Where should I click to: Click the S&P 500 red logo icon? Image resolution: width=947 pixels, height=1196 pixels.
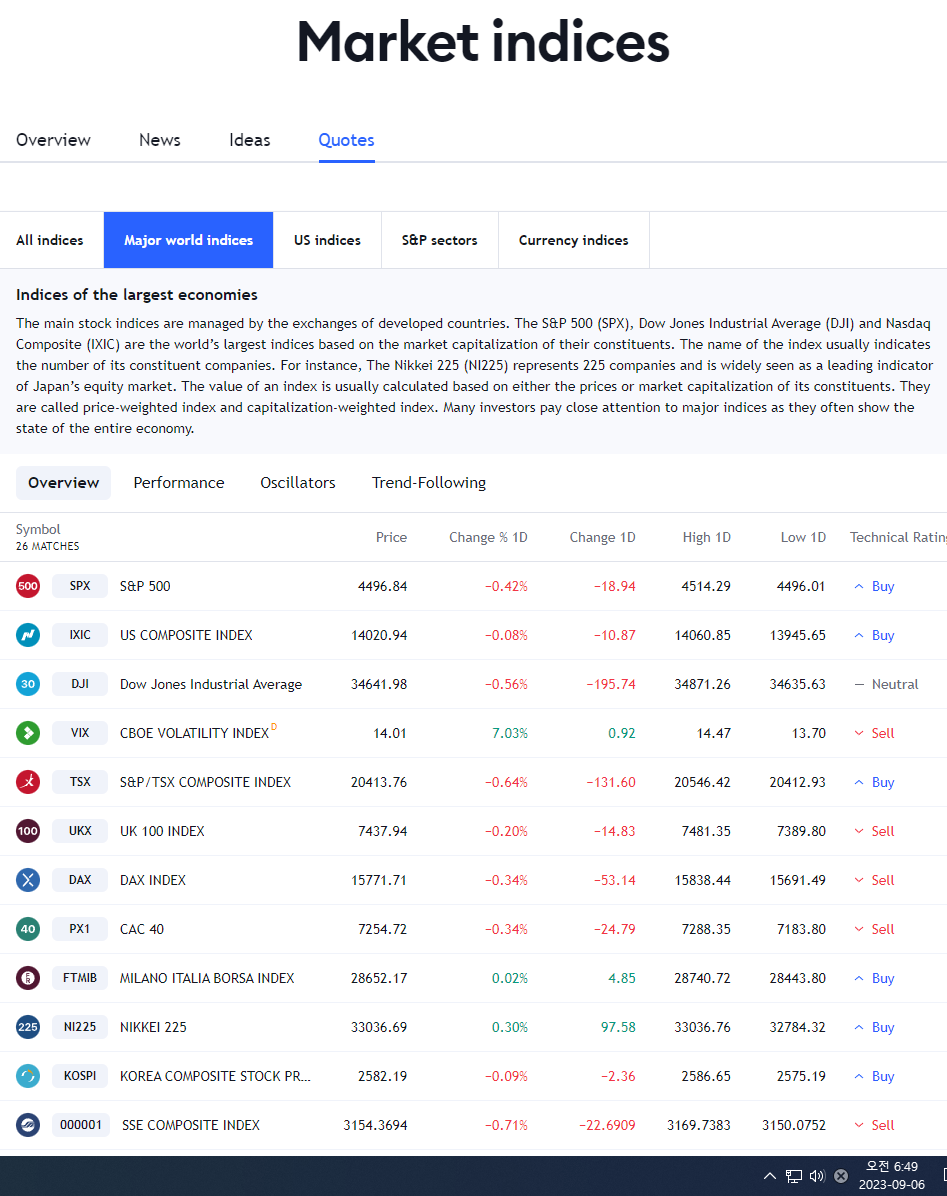tap(28, 586)
